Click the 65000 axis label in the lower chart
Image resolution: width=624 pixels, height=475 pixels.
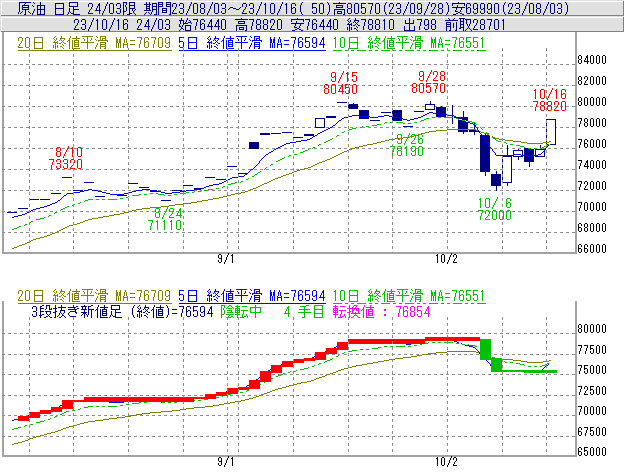pos(592,452)
